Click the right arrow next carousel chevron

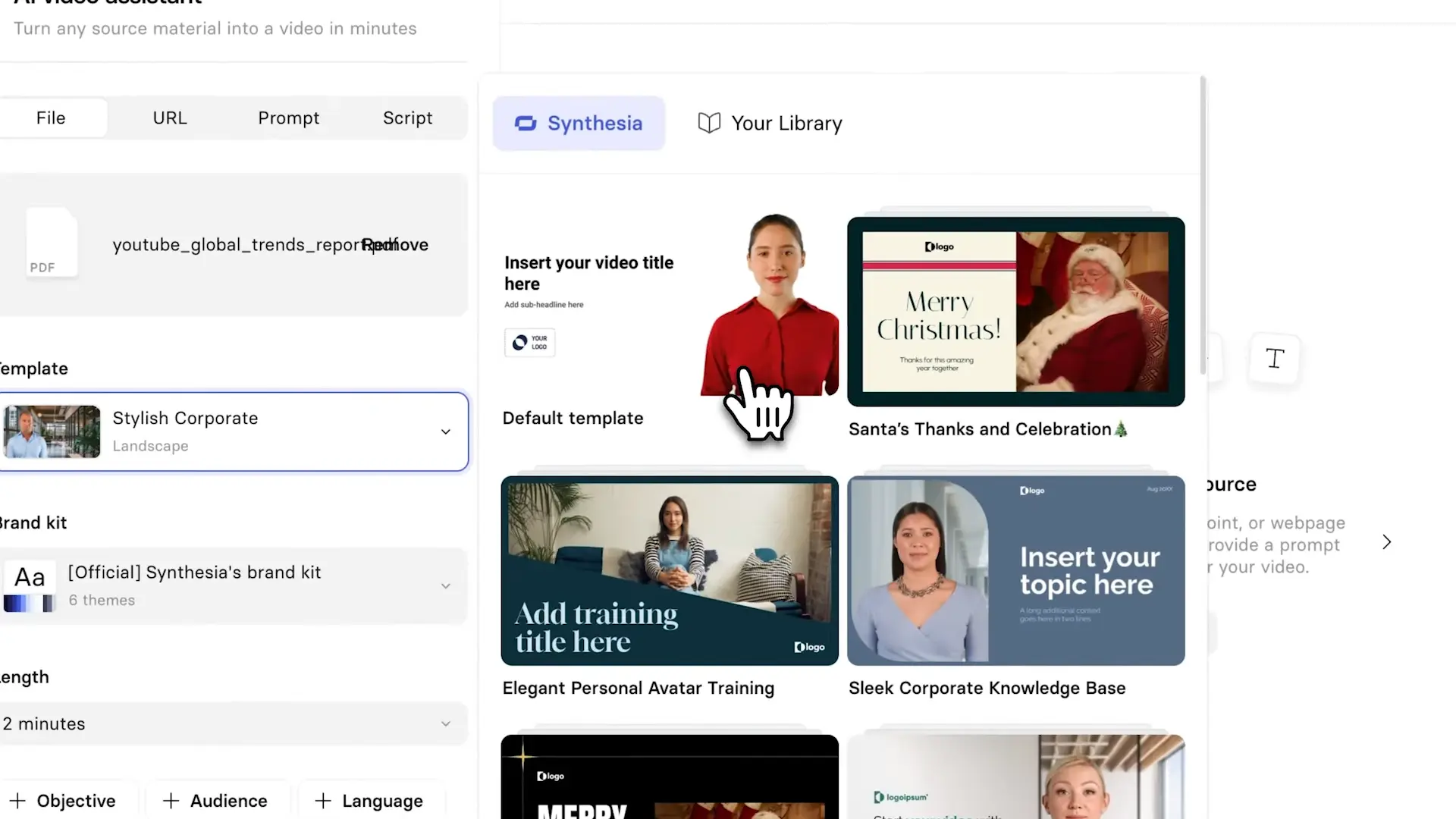point(1386,542)
